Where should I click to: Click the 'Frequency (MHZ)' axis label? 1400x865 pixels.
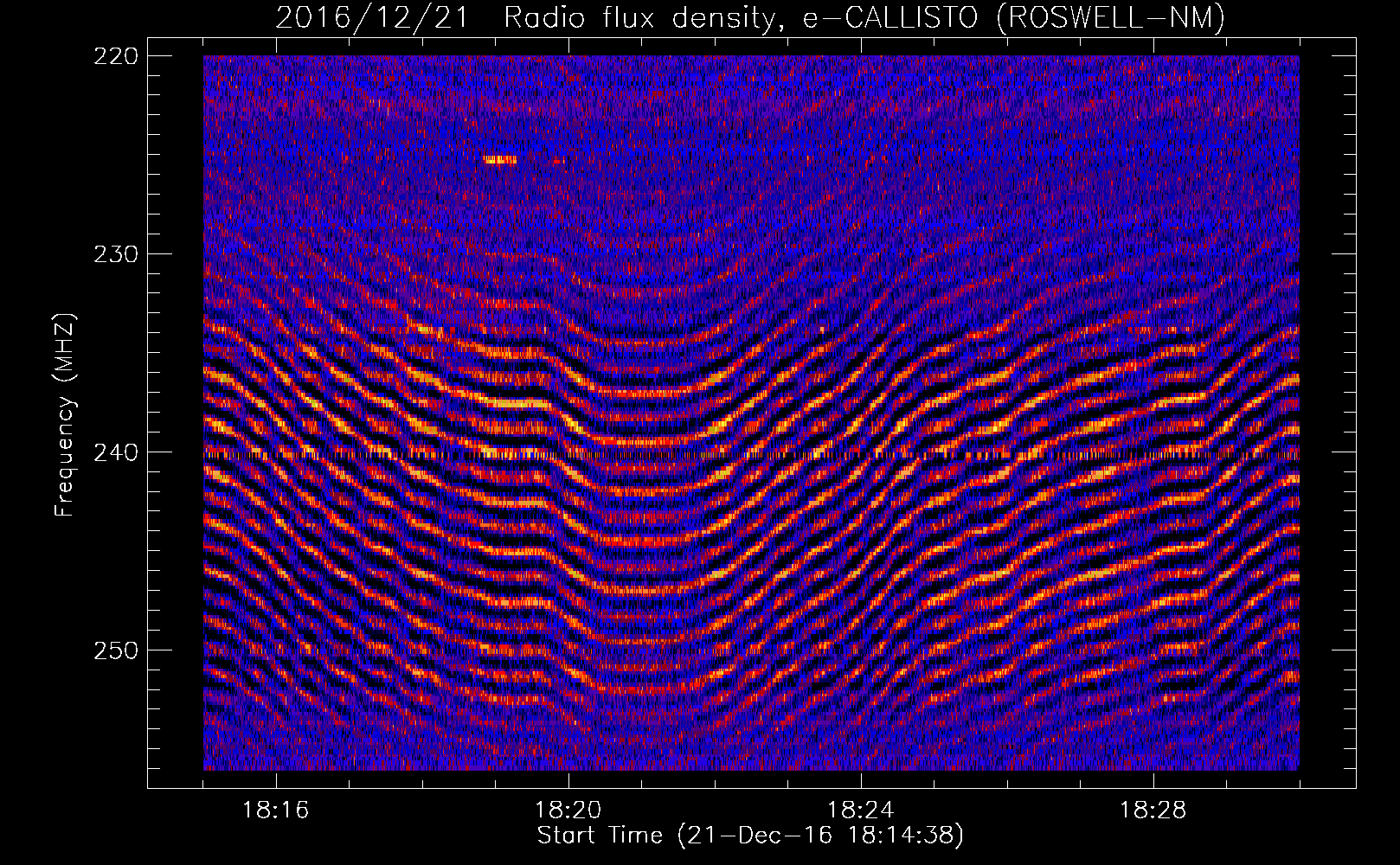[x=65, y=414]
